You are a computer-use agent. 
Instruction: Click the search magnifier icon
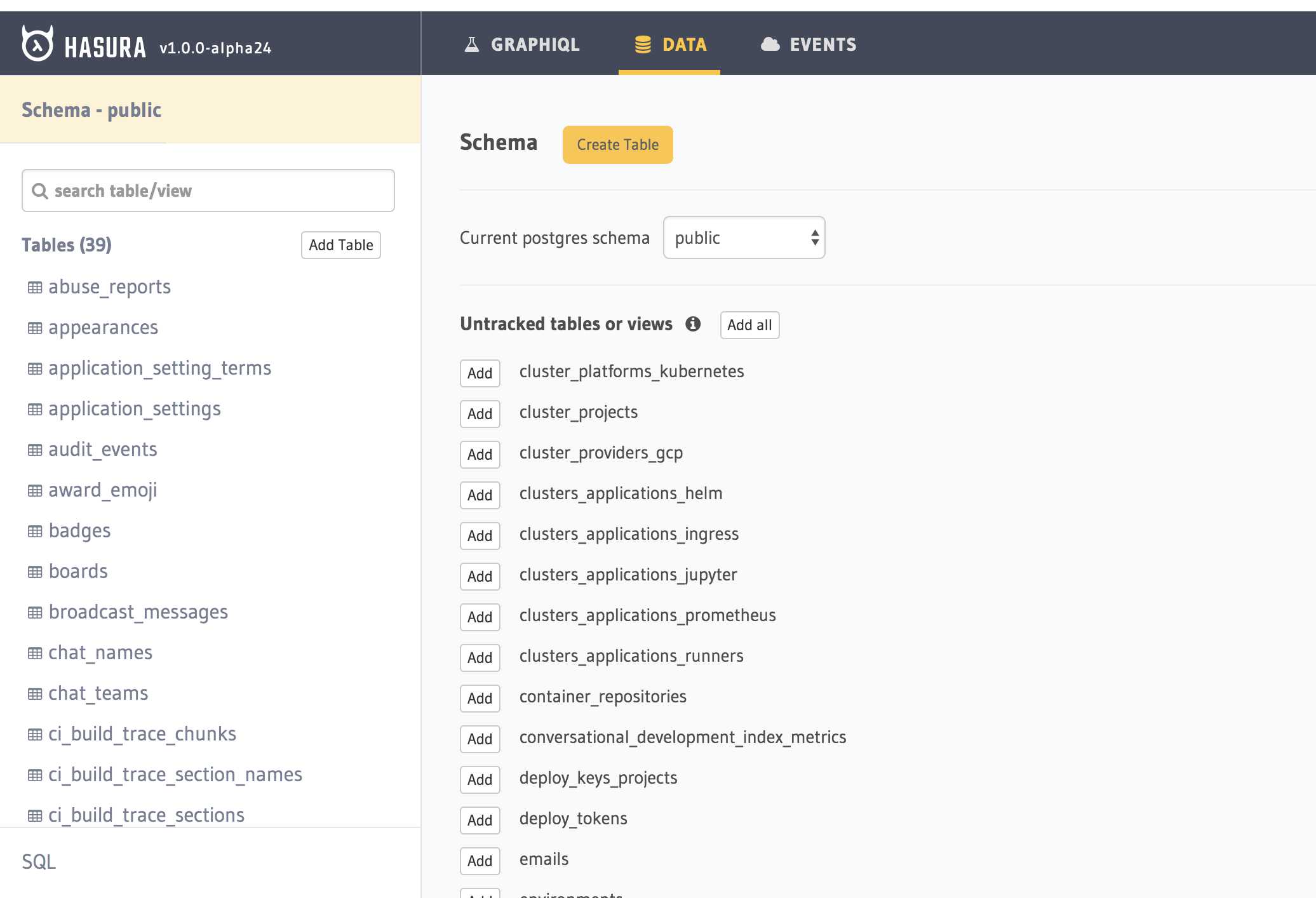pos(39,191)
